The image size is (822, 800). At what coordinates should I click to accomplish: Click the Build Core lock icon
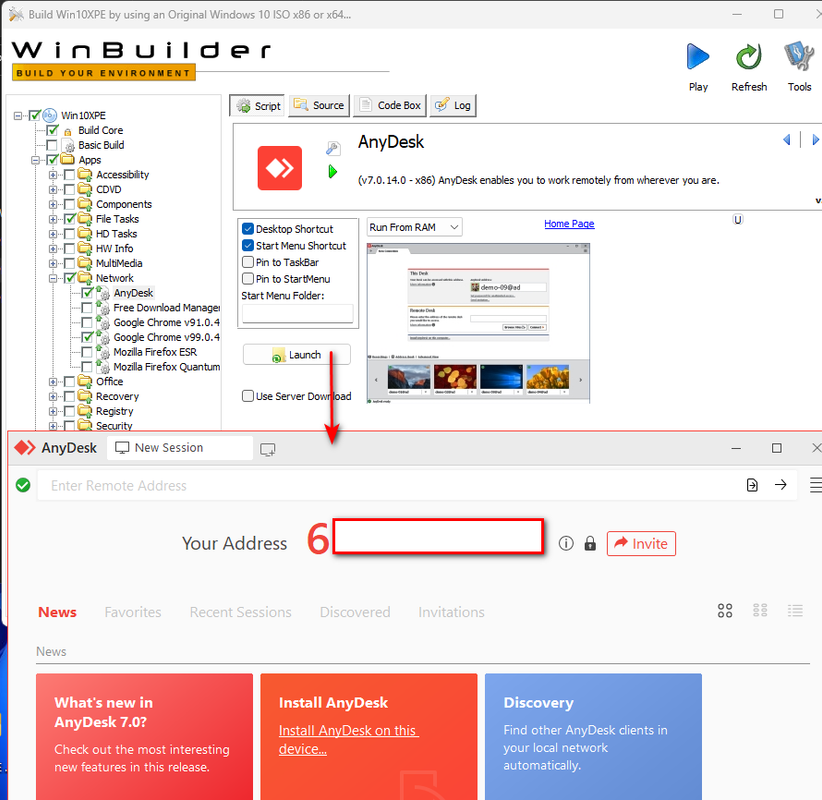68,131
